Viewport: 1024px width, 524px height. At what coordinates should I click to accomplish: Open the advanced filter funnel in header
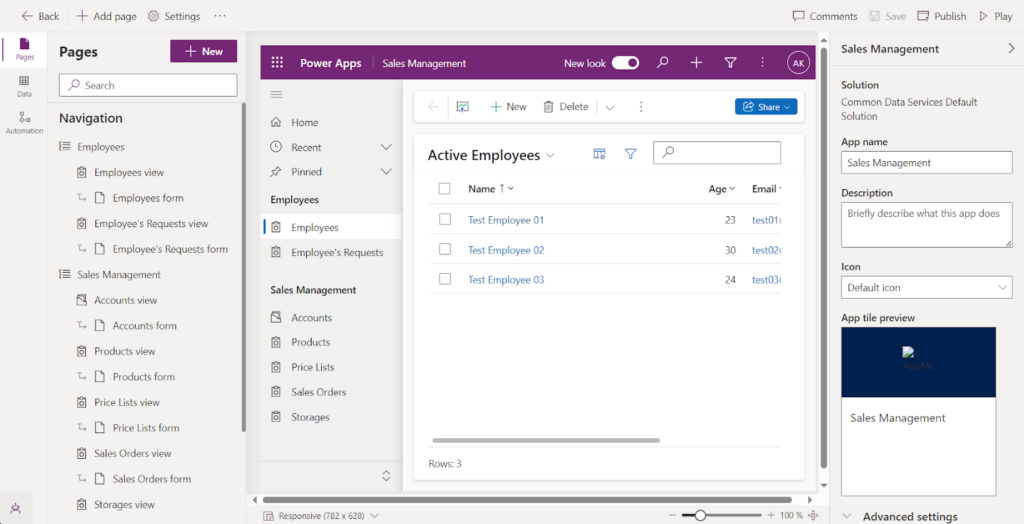(730, 63)
